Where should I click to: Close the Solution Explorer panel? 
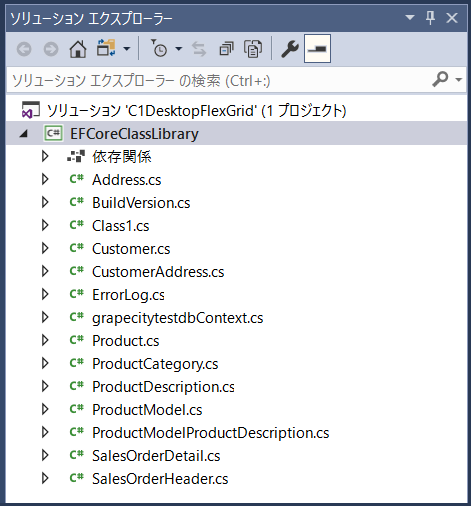452,18
